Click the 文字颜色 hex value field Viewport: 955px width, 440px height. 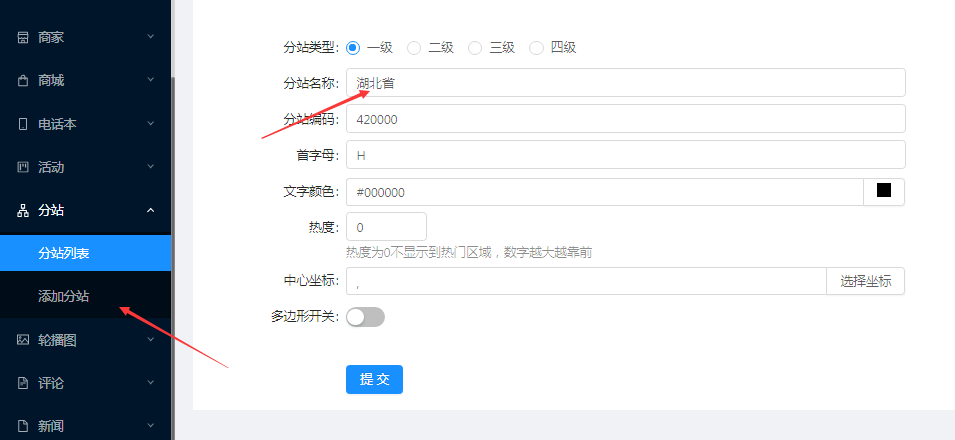pyautogui.click(x=605, y=192)
